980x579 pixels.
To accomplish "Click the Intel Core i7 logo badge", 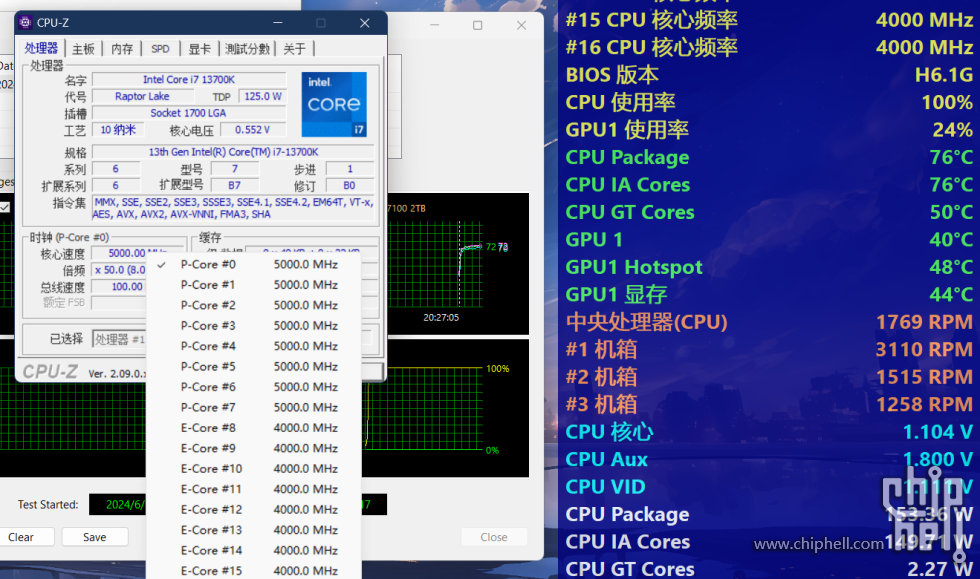I will pyautogui.click(x=334, y=104).
